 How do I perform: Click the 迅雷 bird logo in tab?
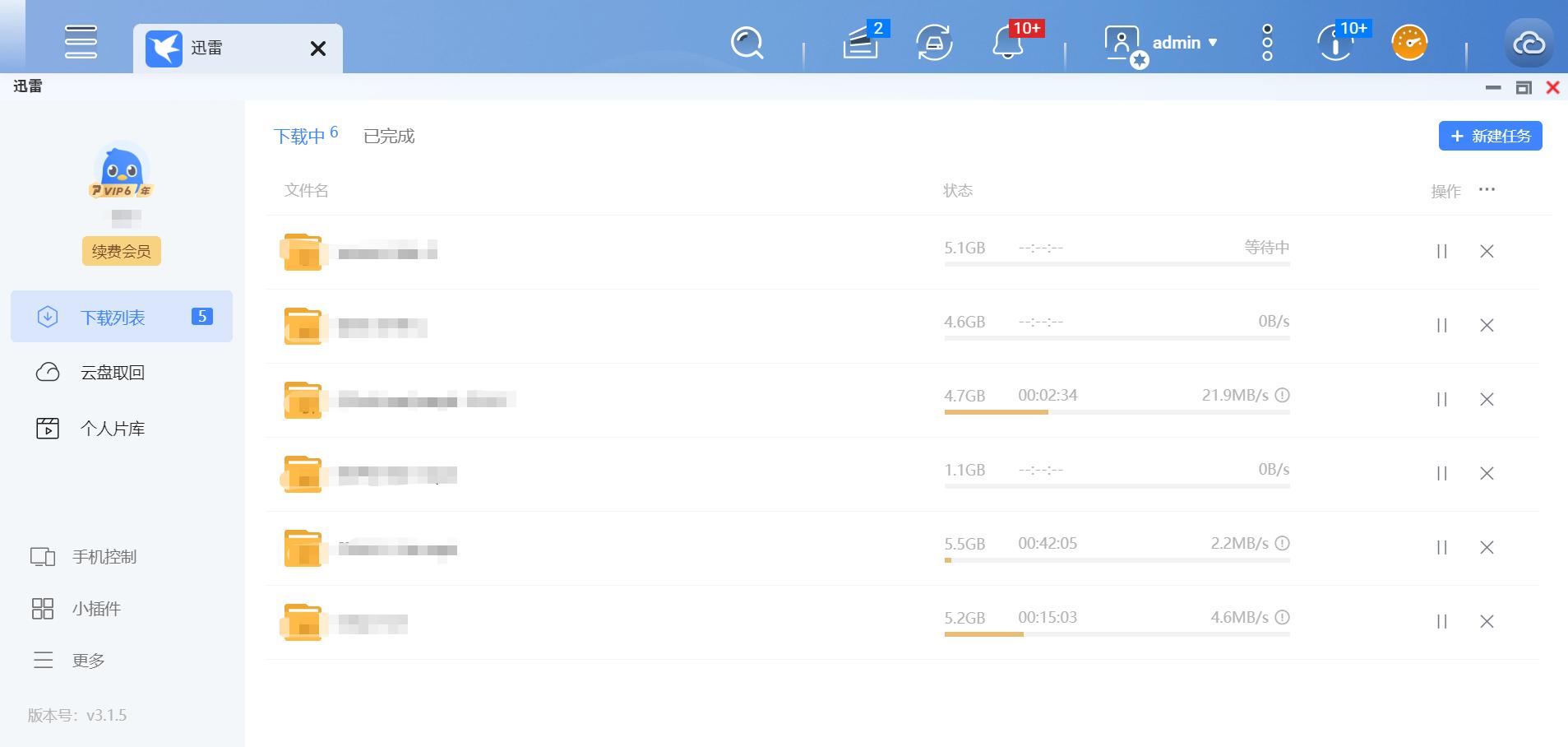tap(164, 49)
